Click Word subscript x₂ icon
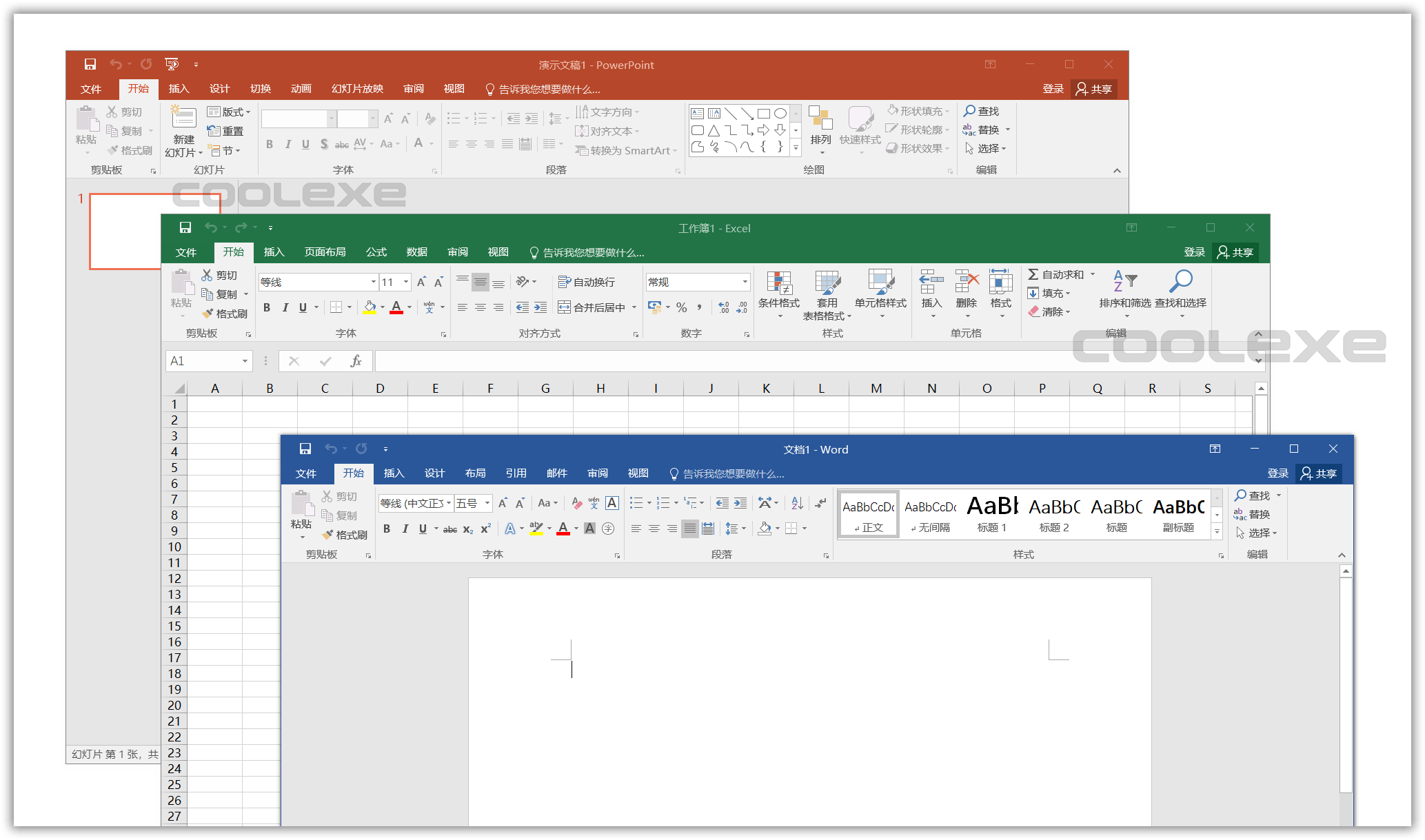Screen dimensions: 1425x840 tap(468, 529)
